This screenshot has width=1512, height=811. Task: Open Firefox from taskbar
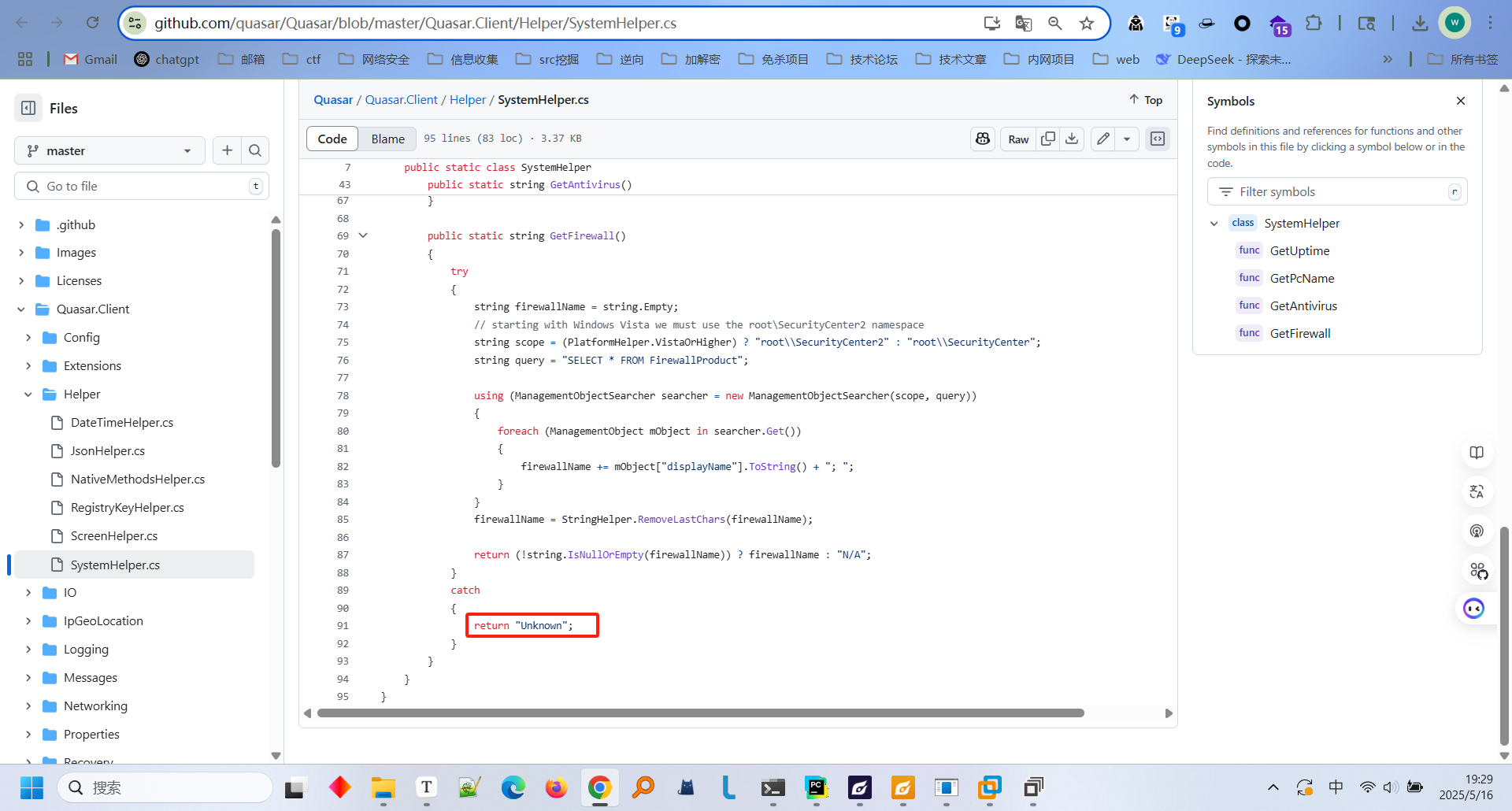557,787
